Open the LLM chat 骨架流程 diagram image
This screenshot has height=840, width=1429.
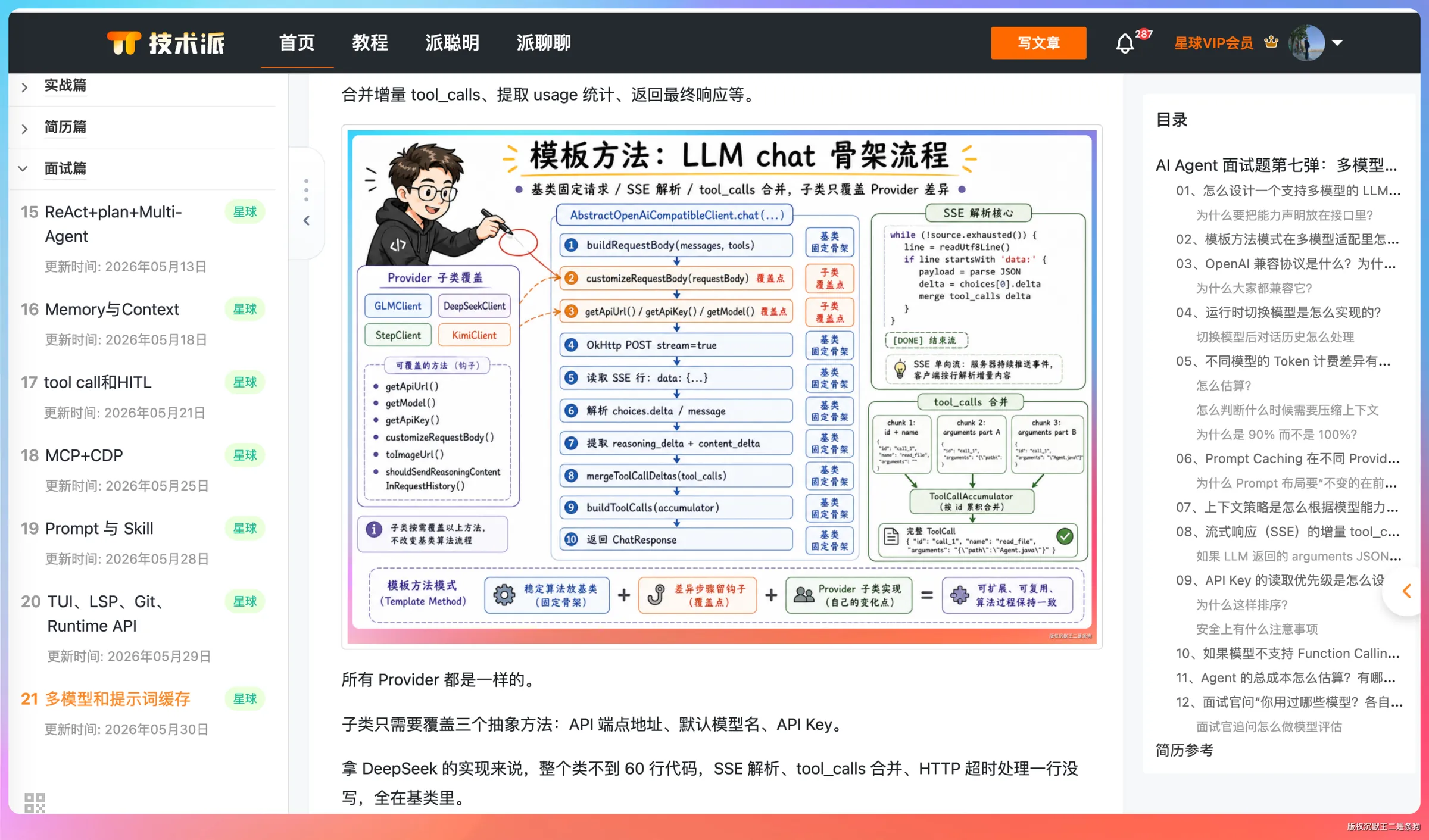coord(722,387)
